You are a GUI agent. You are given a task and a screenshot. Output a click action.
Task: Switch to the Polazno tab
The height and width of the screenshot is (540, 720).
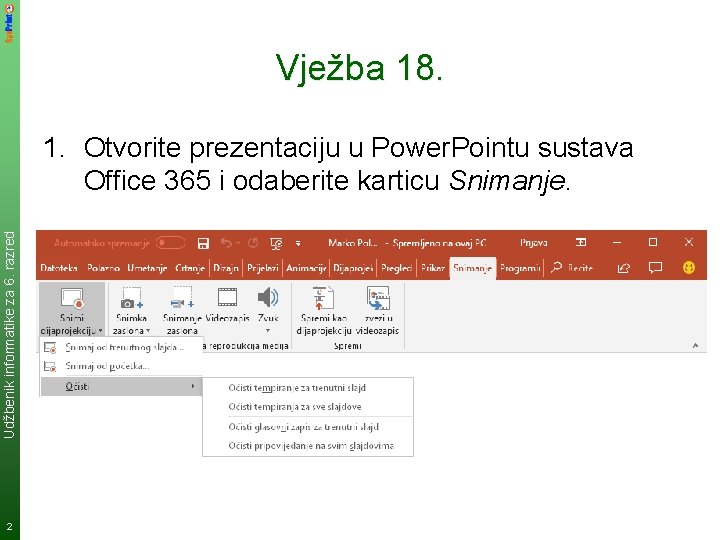(103, 268)
